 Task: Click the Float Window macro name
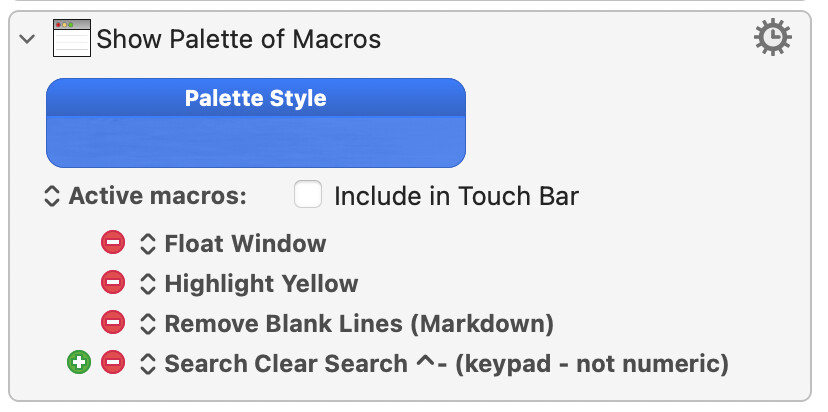[245, 244]
